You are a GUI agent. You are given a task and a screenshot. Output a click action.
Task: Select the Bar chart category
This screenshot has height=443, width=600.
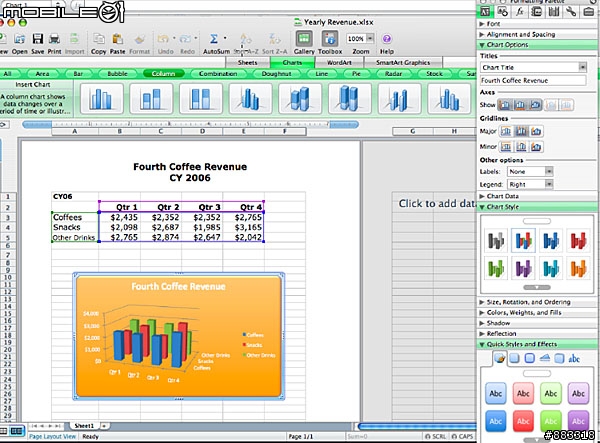(78, 73)
